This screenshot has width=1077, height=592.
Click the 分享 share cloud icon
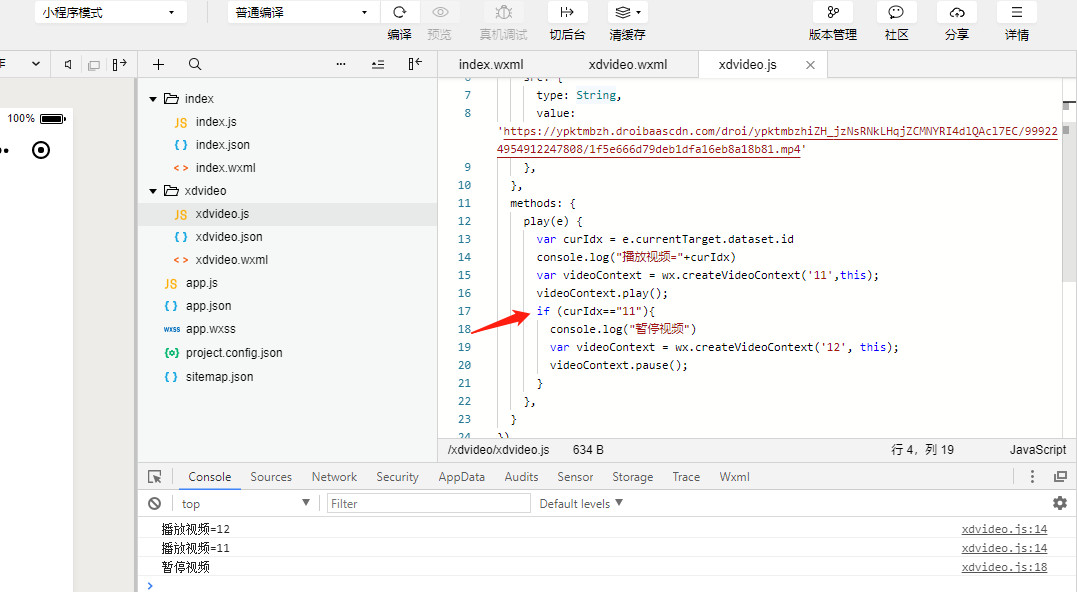(957, 12)
